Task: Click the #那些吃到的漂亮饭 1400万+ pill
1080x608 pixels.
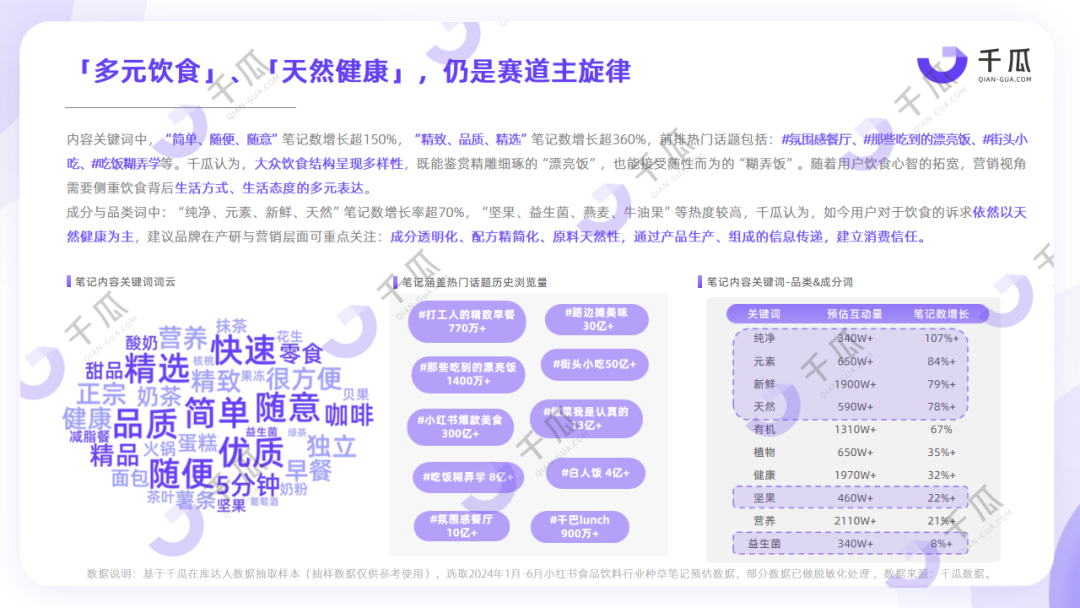Action: coord(468,374)
